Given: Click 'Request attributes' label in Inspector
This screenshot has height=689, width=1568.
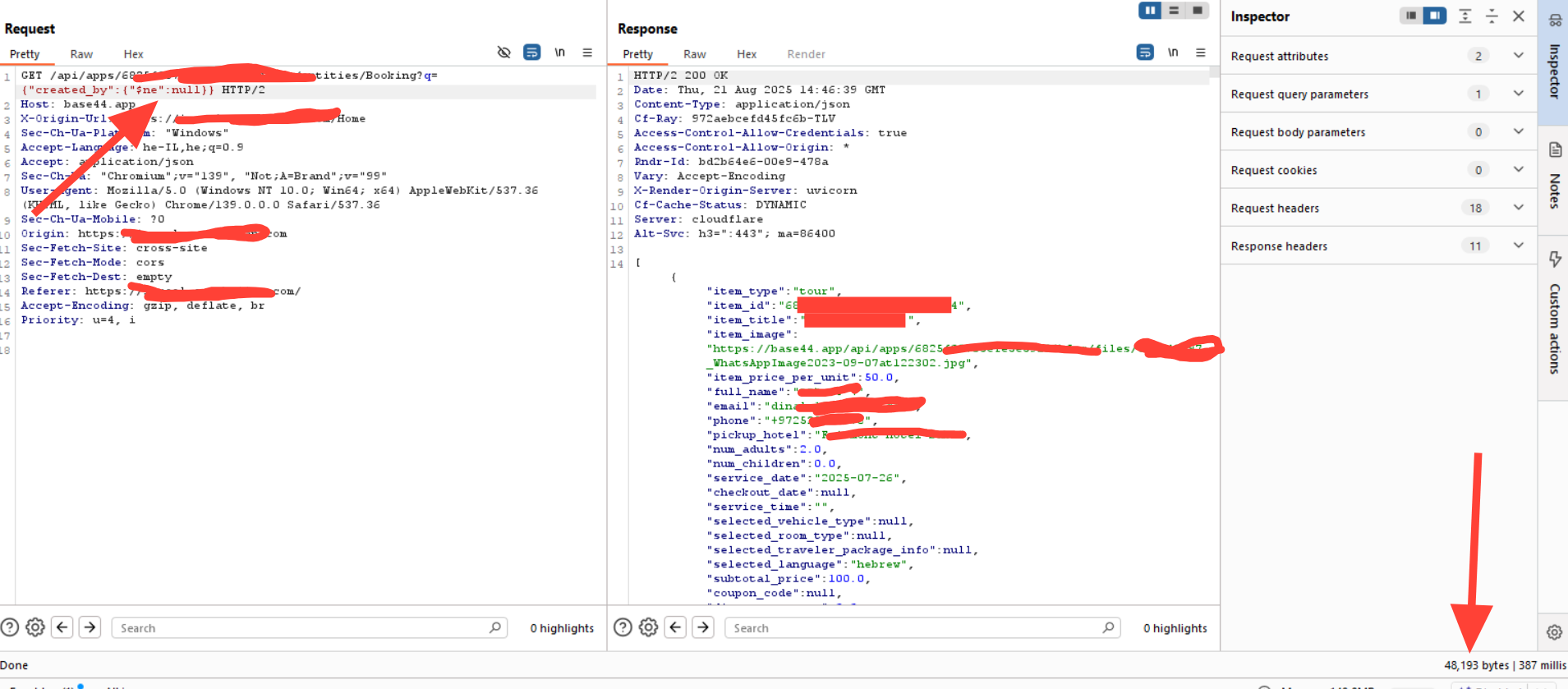Looking at the screenshot, I should pos(1279,56).
